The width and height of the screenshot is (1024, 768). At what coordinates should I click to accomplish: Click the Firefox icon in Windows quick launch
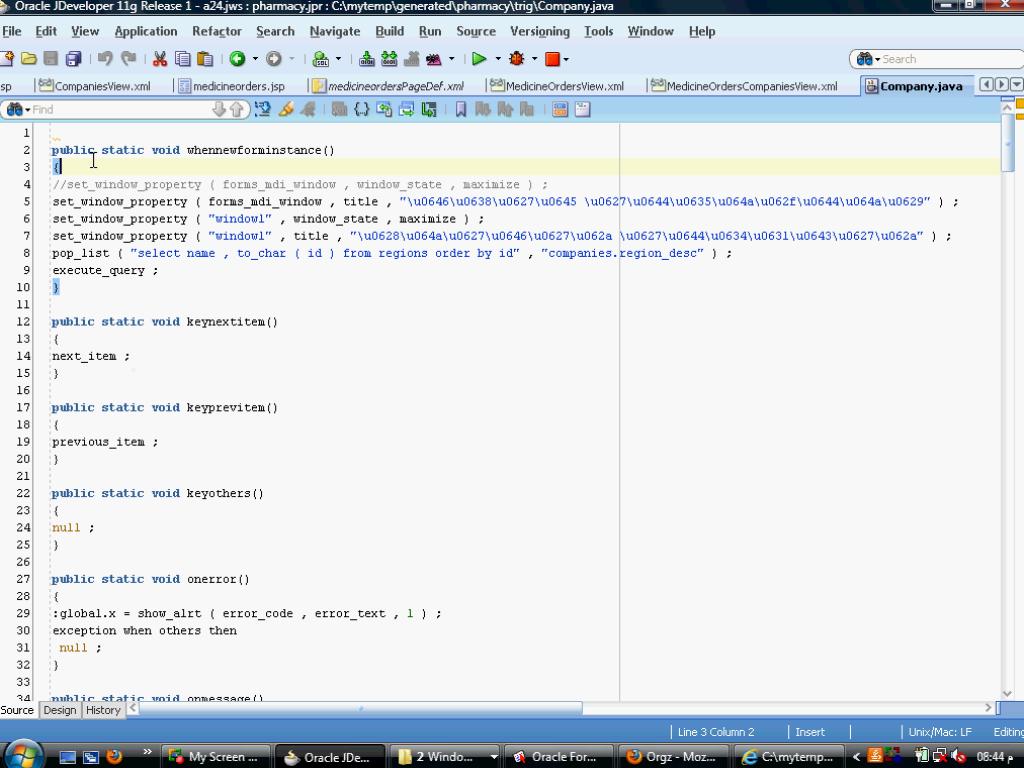click(x=114, y=756)
